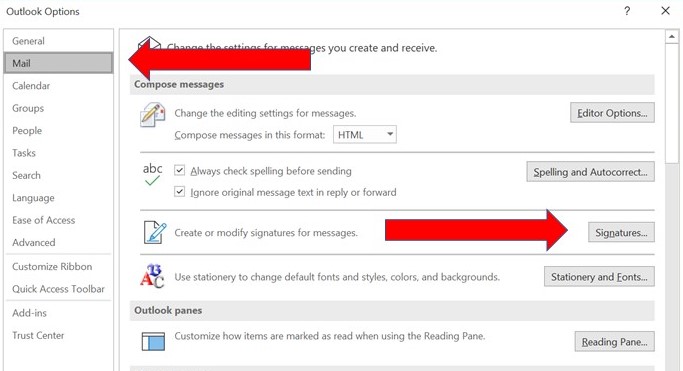Open Spelling and Autocorrect settings
This screenshot has height=371, width=683.
pyautogui.click(x=590, y=172)
